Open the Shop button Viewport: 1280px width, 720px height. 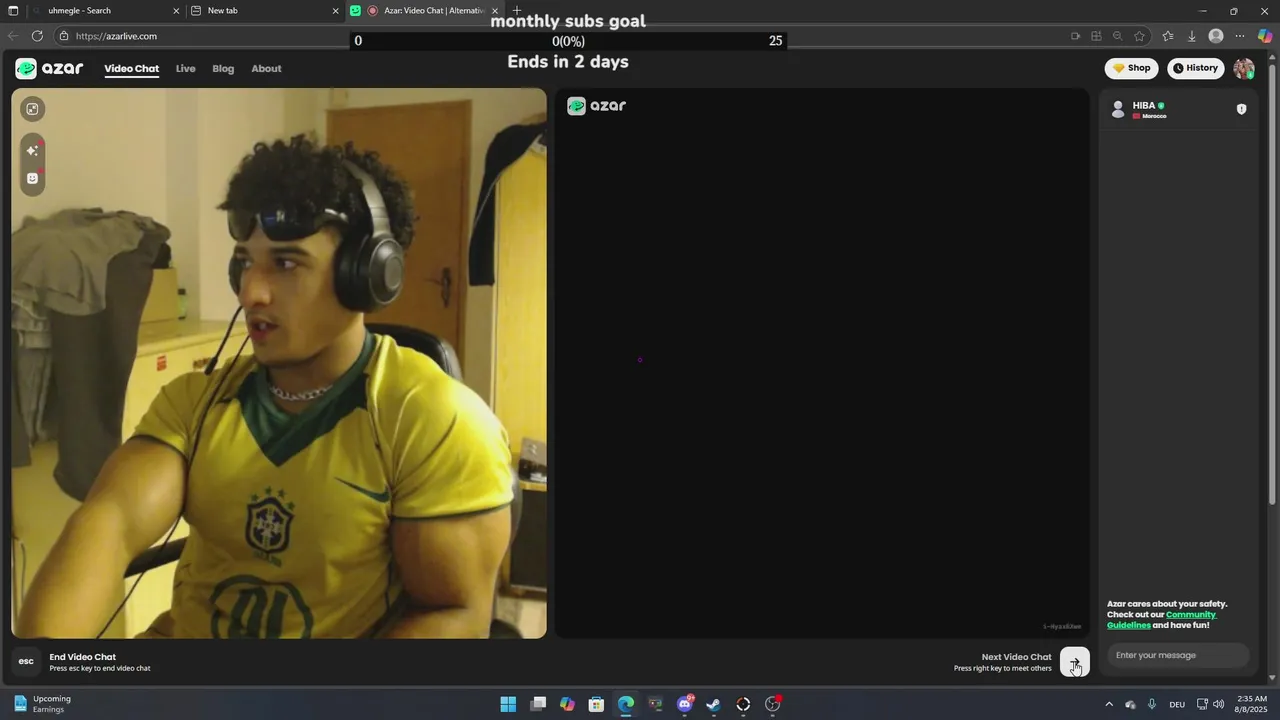click(x=1131, y=68)
